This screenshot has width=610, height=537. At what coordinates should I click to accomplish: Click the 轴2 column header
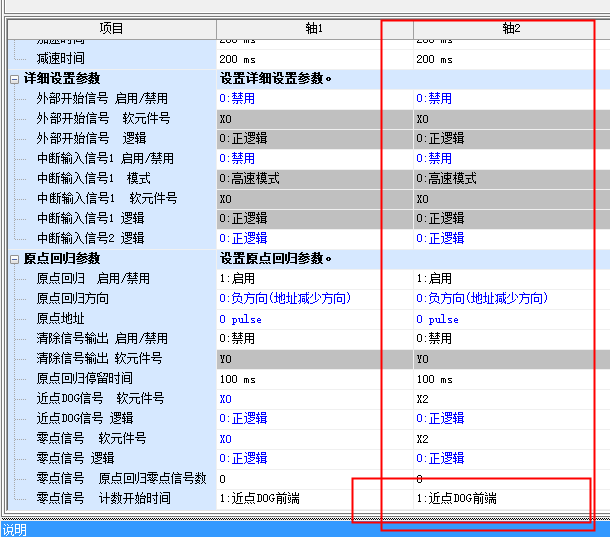(510, 29)
